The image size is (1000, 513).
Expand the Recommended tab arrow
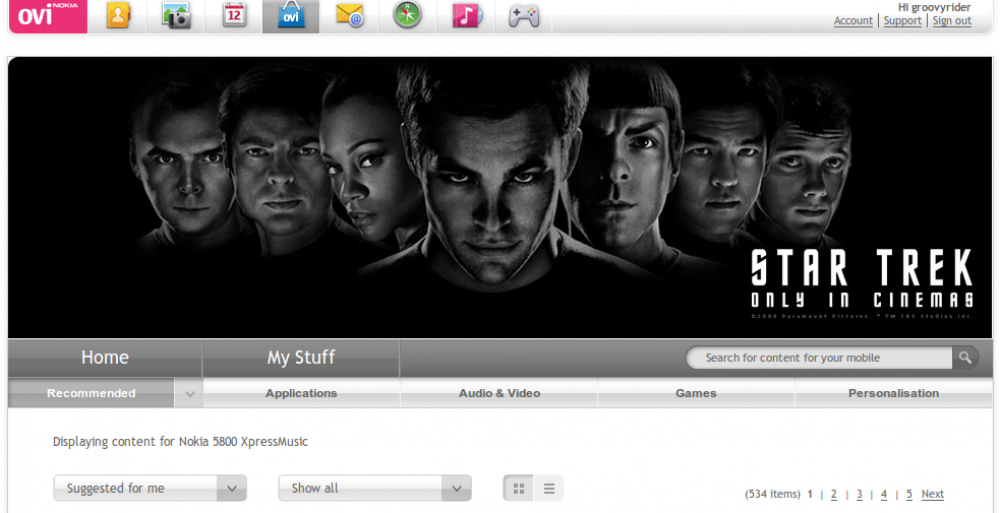click(x=189, y=393)
